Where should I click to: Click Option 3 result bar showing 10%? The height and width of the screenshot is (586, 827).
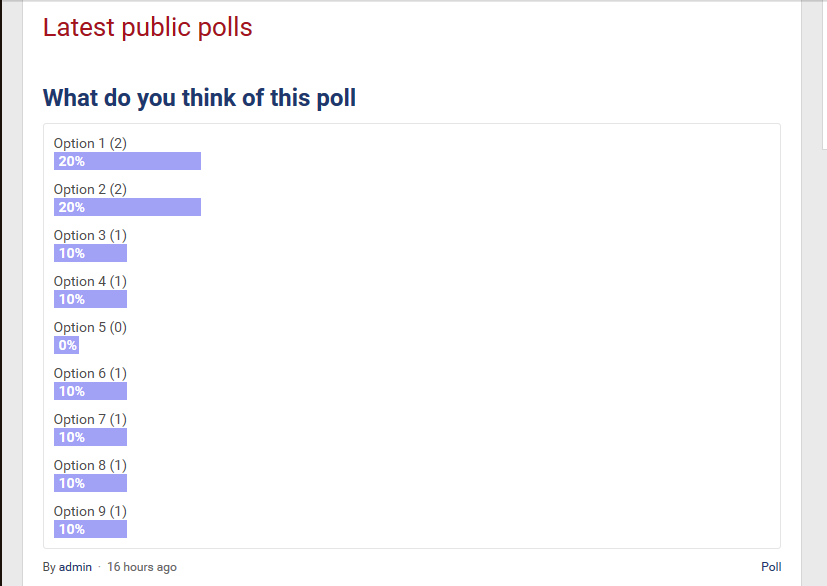[x=90, y=253]
